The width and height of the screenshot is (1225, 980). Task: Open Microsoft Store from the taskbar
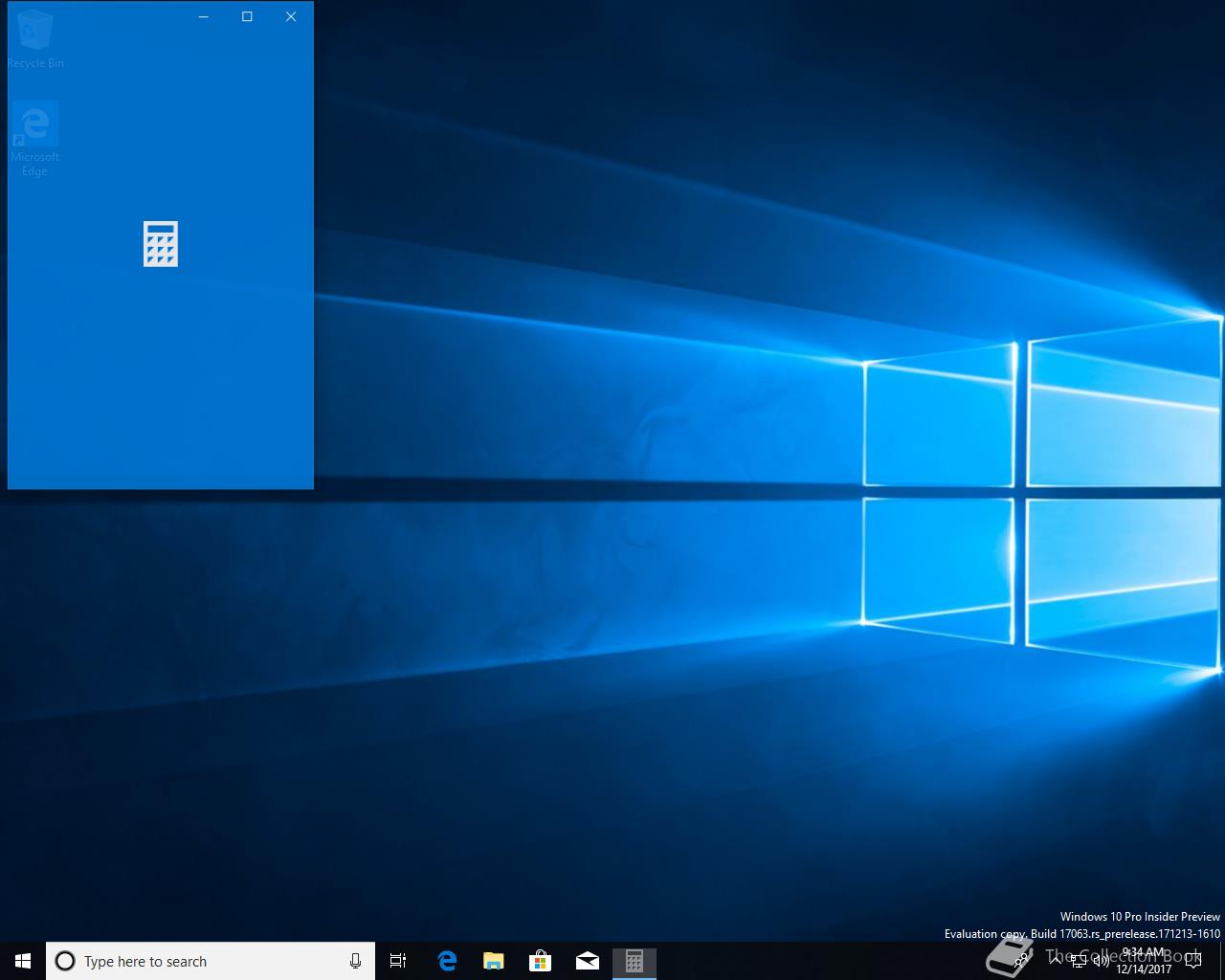540,961
